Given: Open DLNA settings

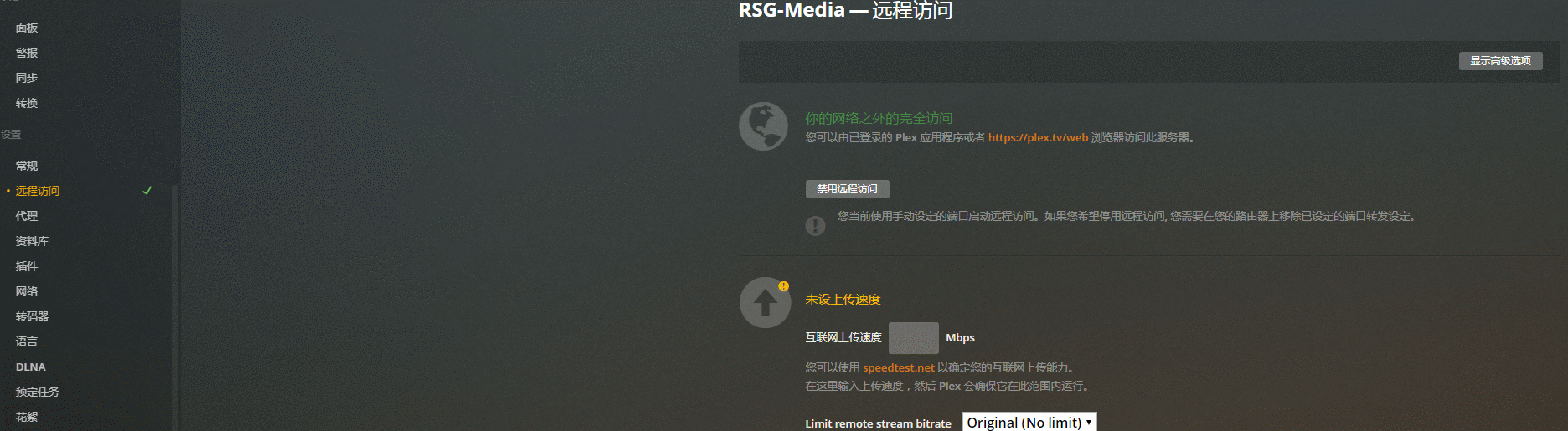Looking at the screenshot, I should pyautogui.click(x=31, y=367).
